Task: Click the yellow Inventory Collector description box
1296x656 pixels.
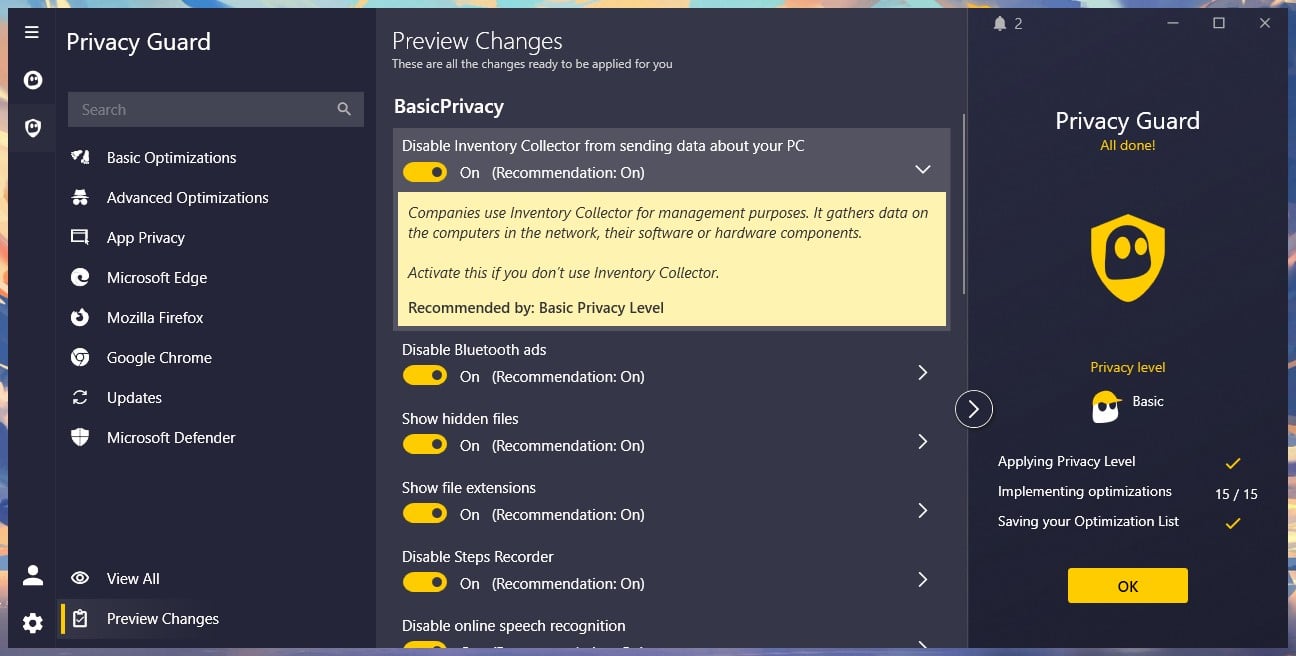Action: pyautogui.click(x=672, y=259)
